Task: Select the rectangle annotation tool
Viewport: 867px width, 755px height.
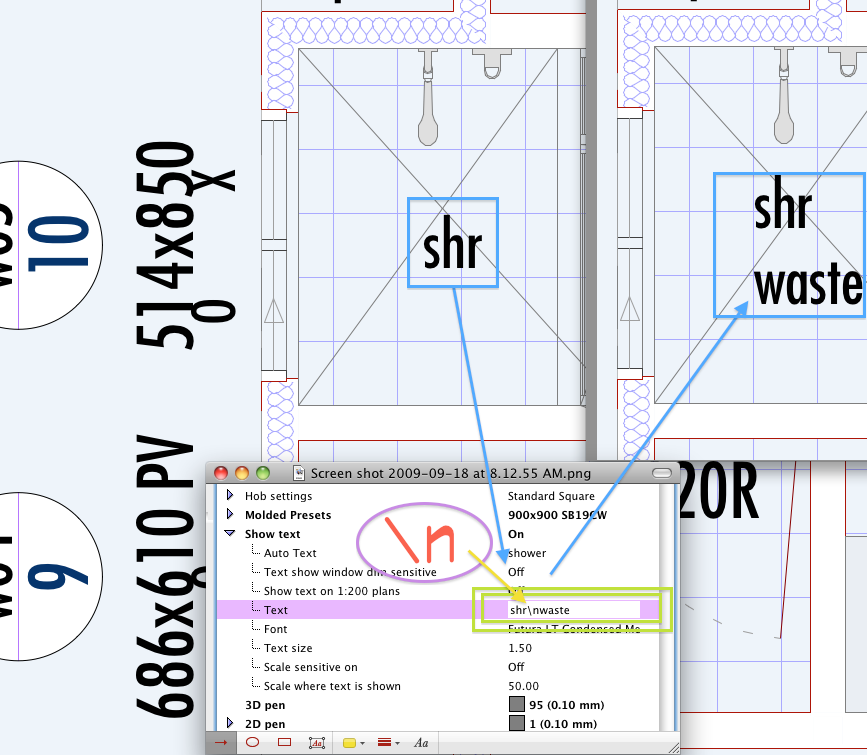Action: coord(284,742)
